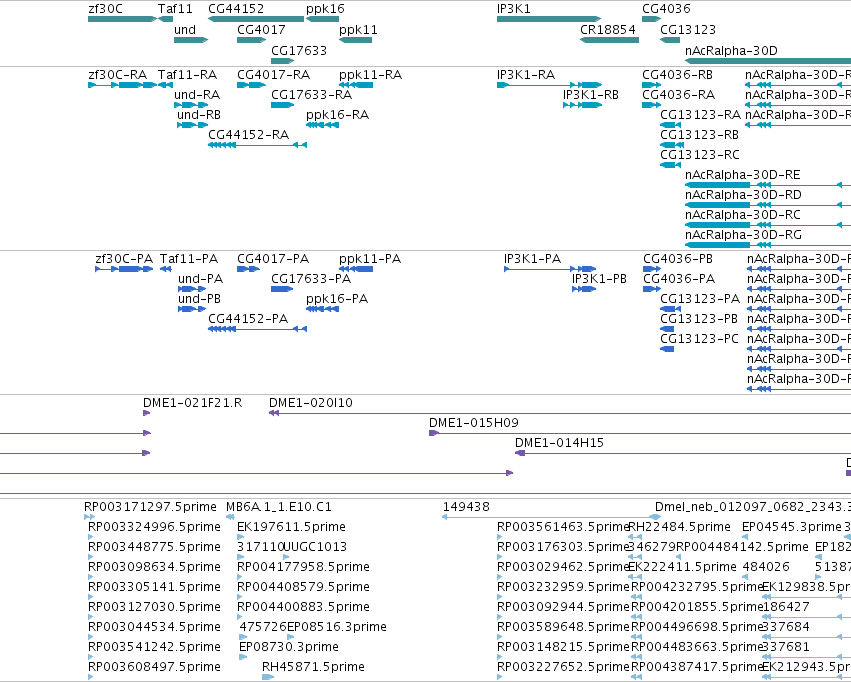Select the CG44152 gene arrow

[256, 19]
